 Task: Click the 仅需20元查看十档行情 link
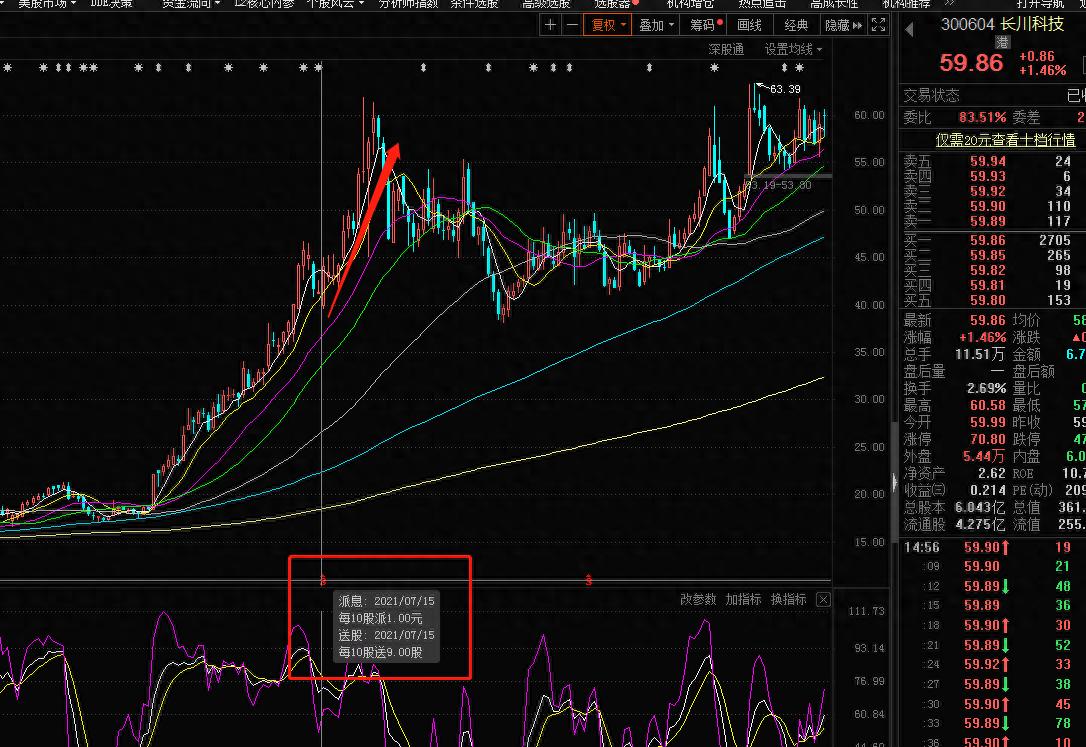(1005, 140)
